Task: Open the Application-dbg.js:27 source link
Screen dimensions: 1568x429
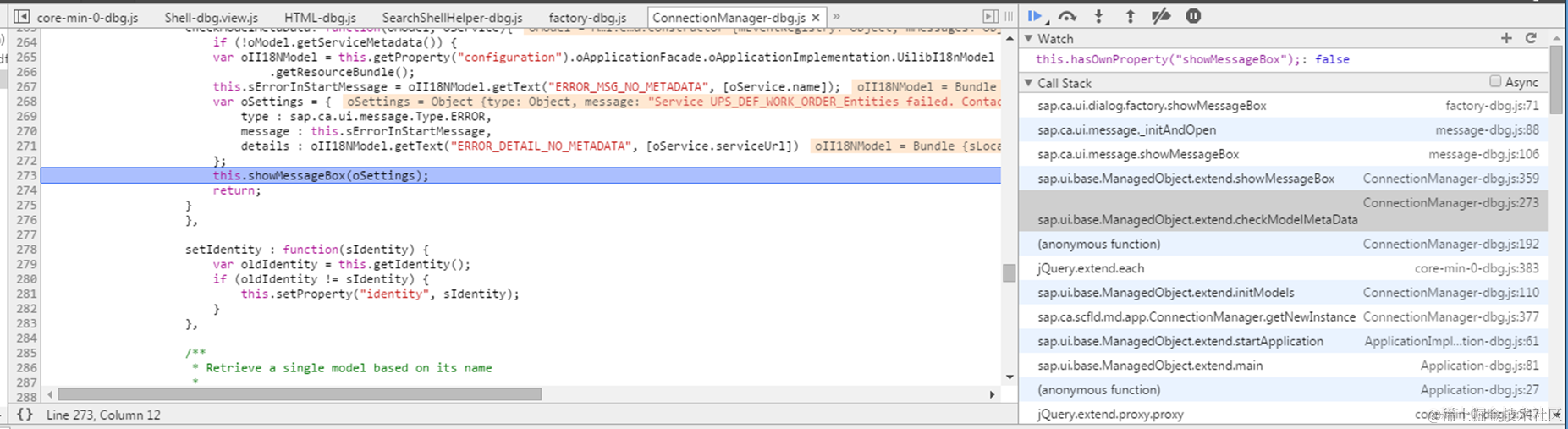Action: pyautogui.click(x=1479, y=390)
